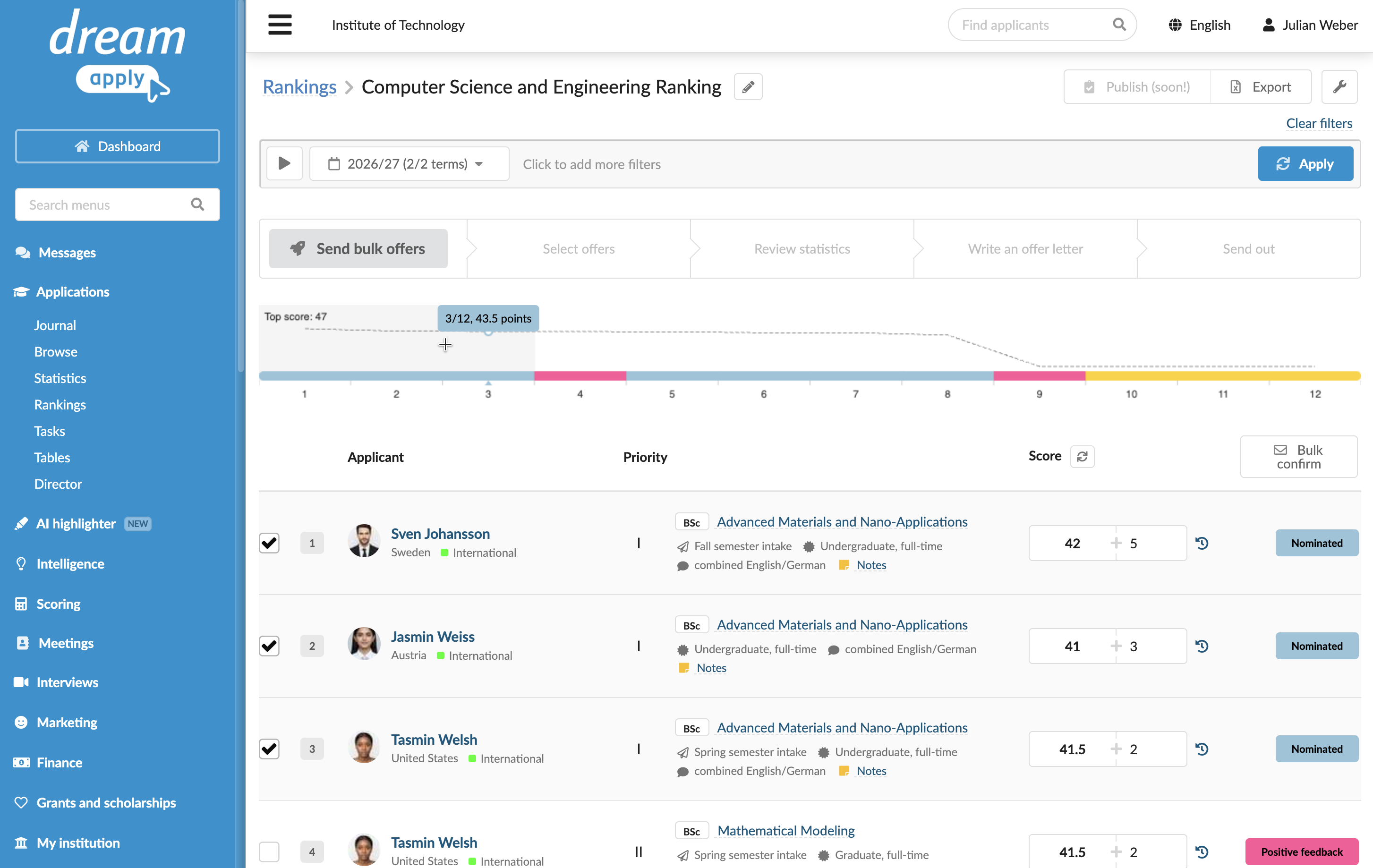Click the play icon in filter bar
Image resolution: width=1373 pixels, height=868 pixels.
pos(284,164)
